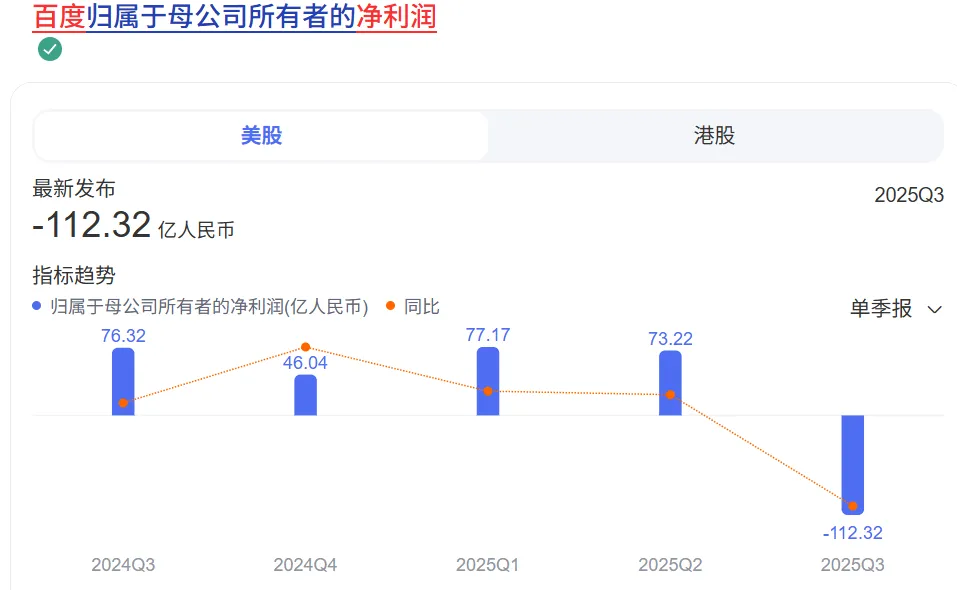Click the 指标趋势 heading
The image size is (957, 590).
(74, 275)
